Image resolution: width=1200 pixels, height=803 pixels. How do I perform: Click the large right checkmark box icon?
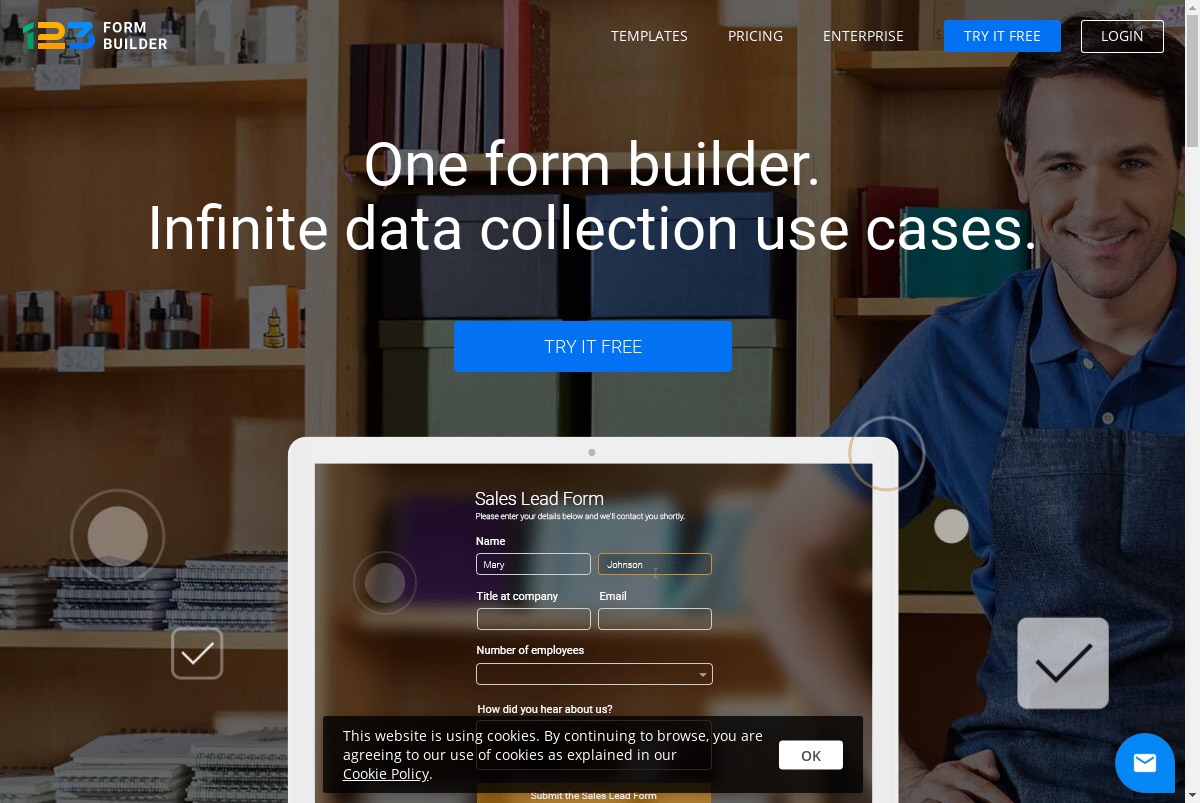coord(1063,663)
